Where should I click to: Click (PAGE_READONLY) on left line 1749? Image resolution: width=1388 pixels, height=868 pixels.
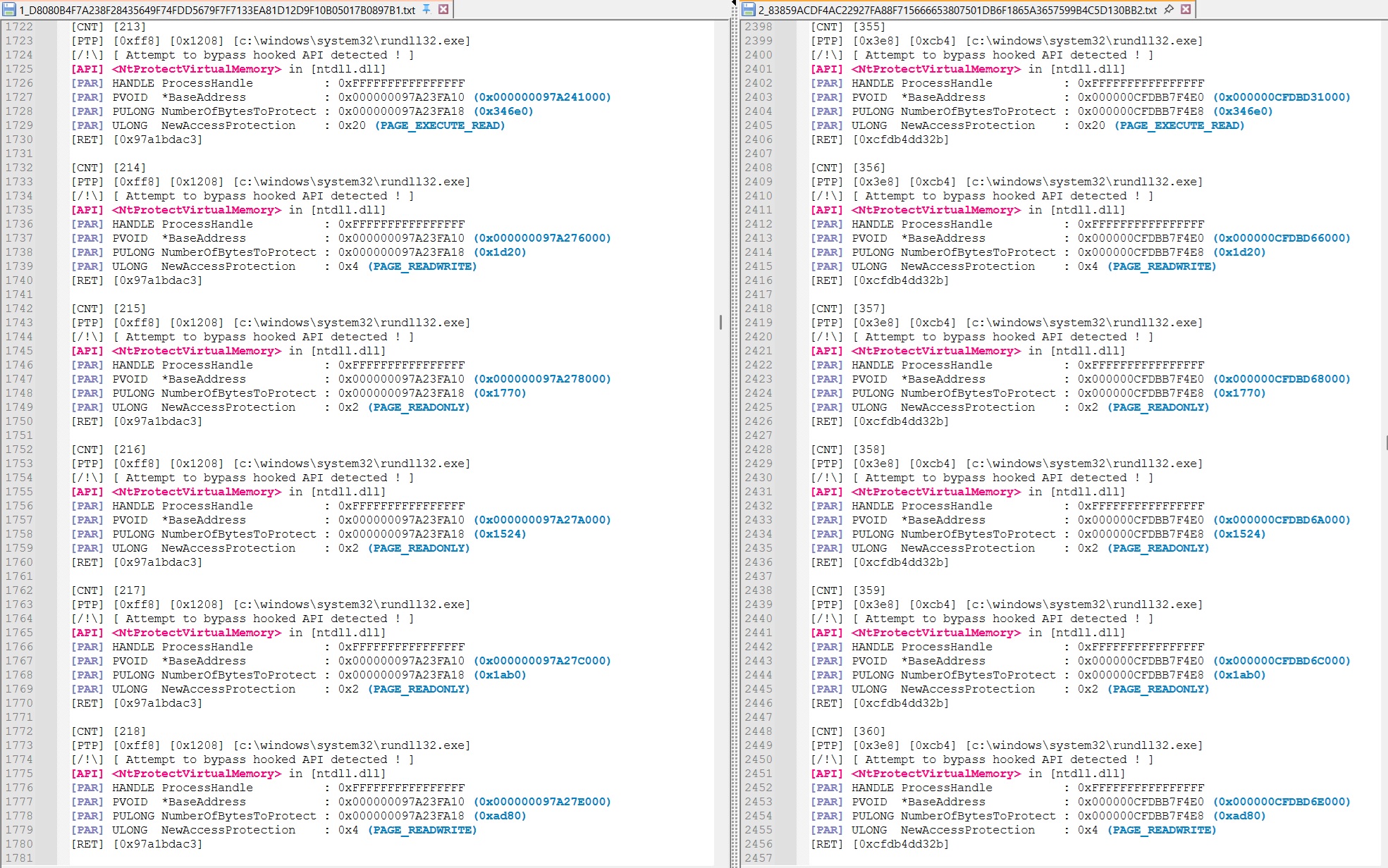tap(419, 407)
